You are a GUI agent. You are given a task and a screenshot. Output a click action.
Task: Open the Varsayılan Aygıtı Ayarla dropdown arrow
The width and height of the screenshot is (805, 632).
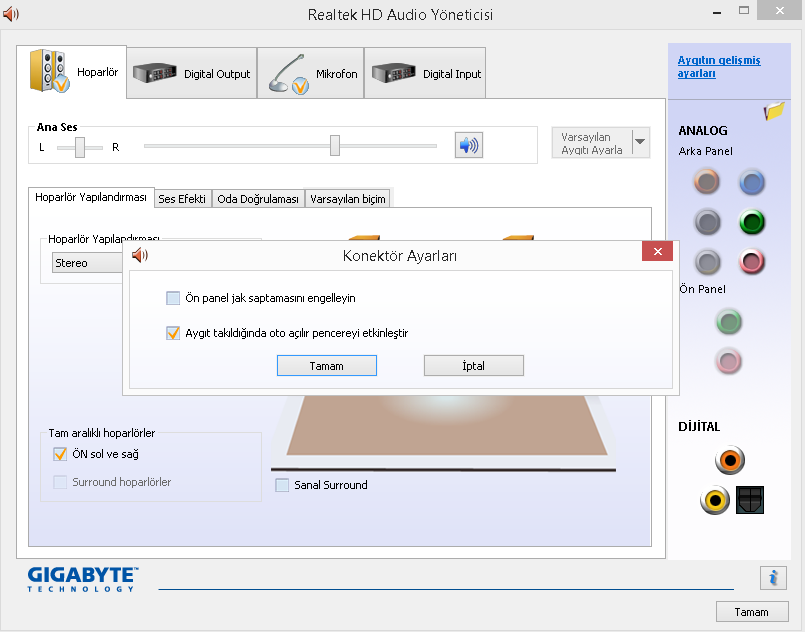click(x=640, y=142)
